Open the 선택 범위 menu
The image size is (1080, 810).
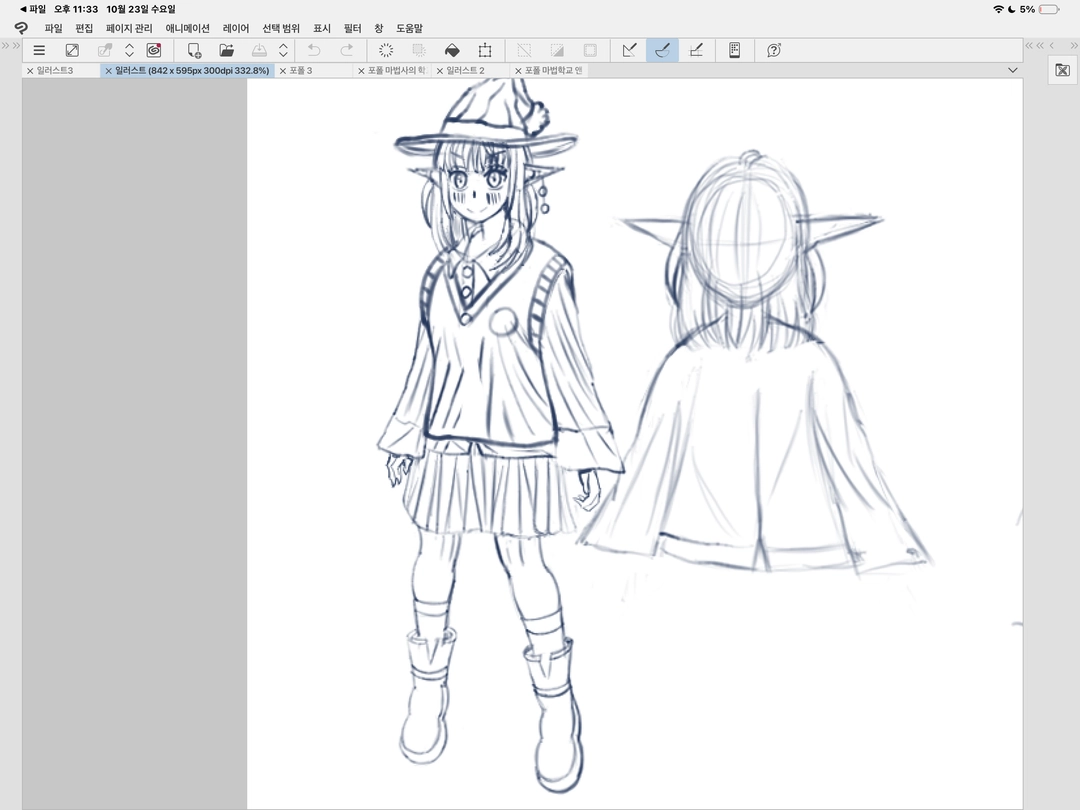click(281, 28)
